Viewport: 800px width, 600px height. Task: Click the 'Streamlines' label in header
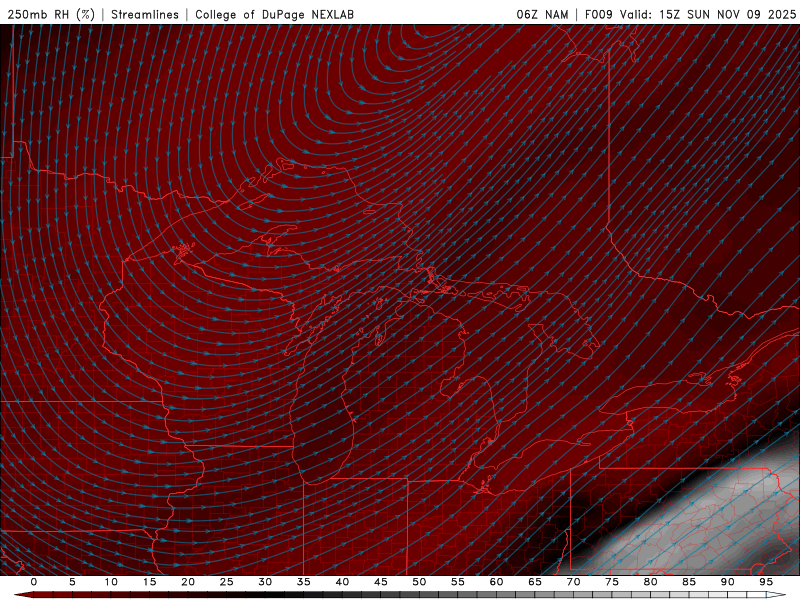coord(145,14)
